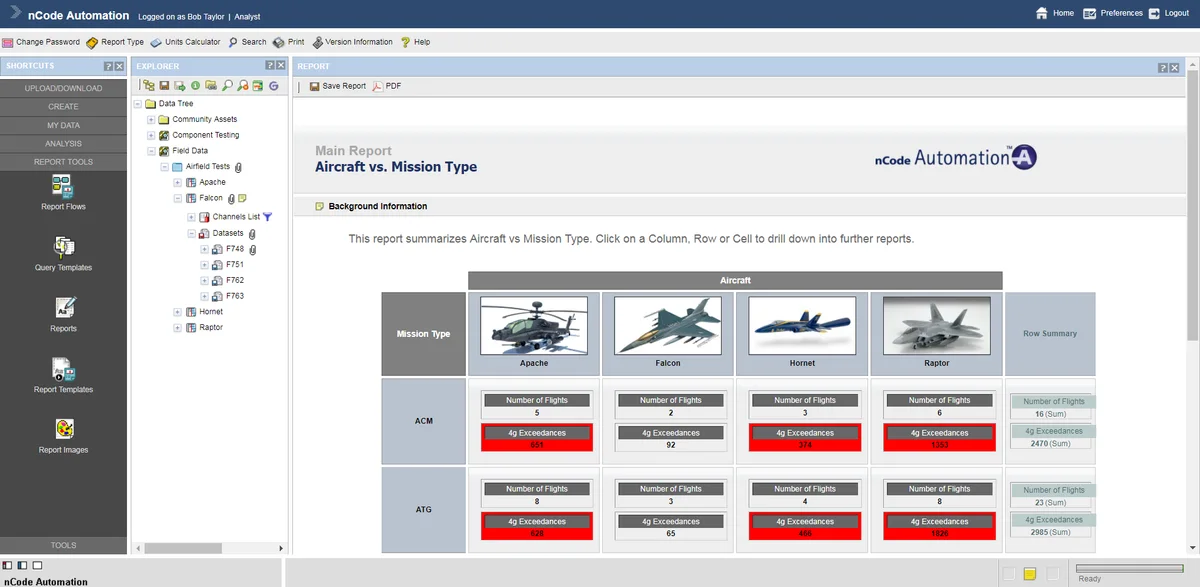Collapse the Falcon tree node
Viewport: 1200px width, 587px height.
[177, 198]
